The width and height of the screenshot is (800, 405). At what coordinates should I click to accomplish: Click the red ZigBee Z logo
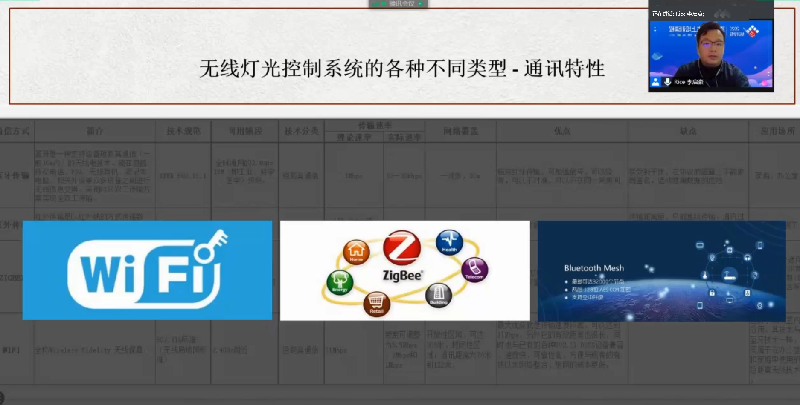pyautogui.click(x=402, y=248)
